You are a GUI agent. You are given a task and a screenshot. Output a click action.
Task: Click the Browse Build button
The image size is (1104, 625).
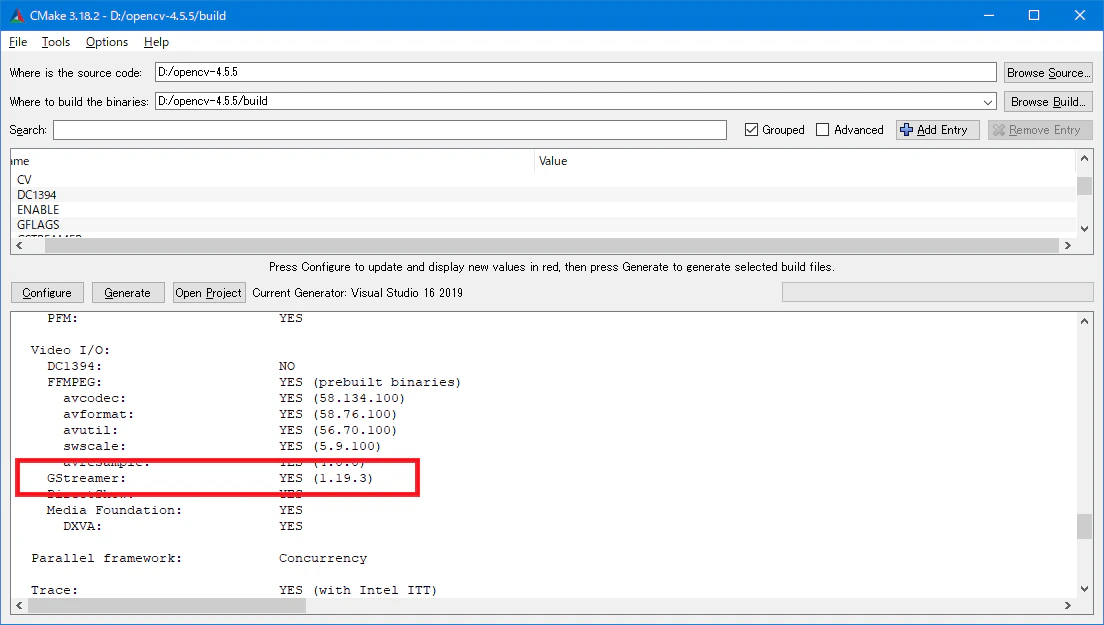(1048, 101)
